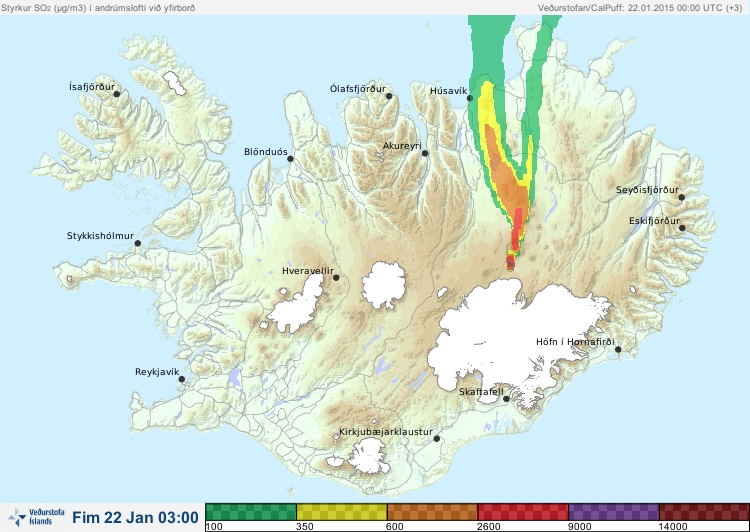Click the Seyðisfjörður label
This screenshot has width=750, height=532.
coord(647,190)
